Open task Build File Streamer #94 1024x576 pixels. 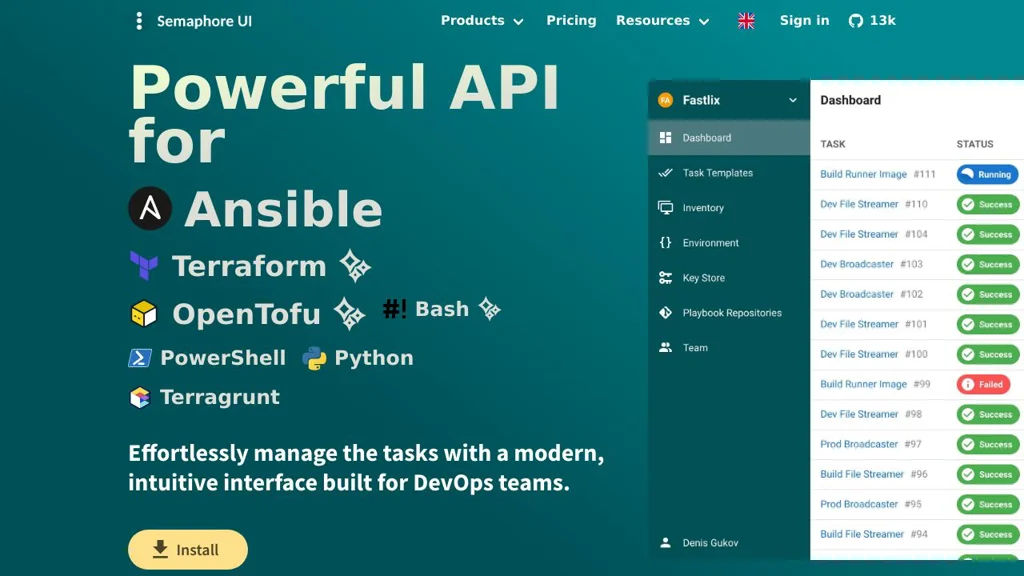[x=874, y=535]
